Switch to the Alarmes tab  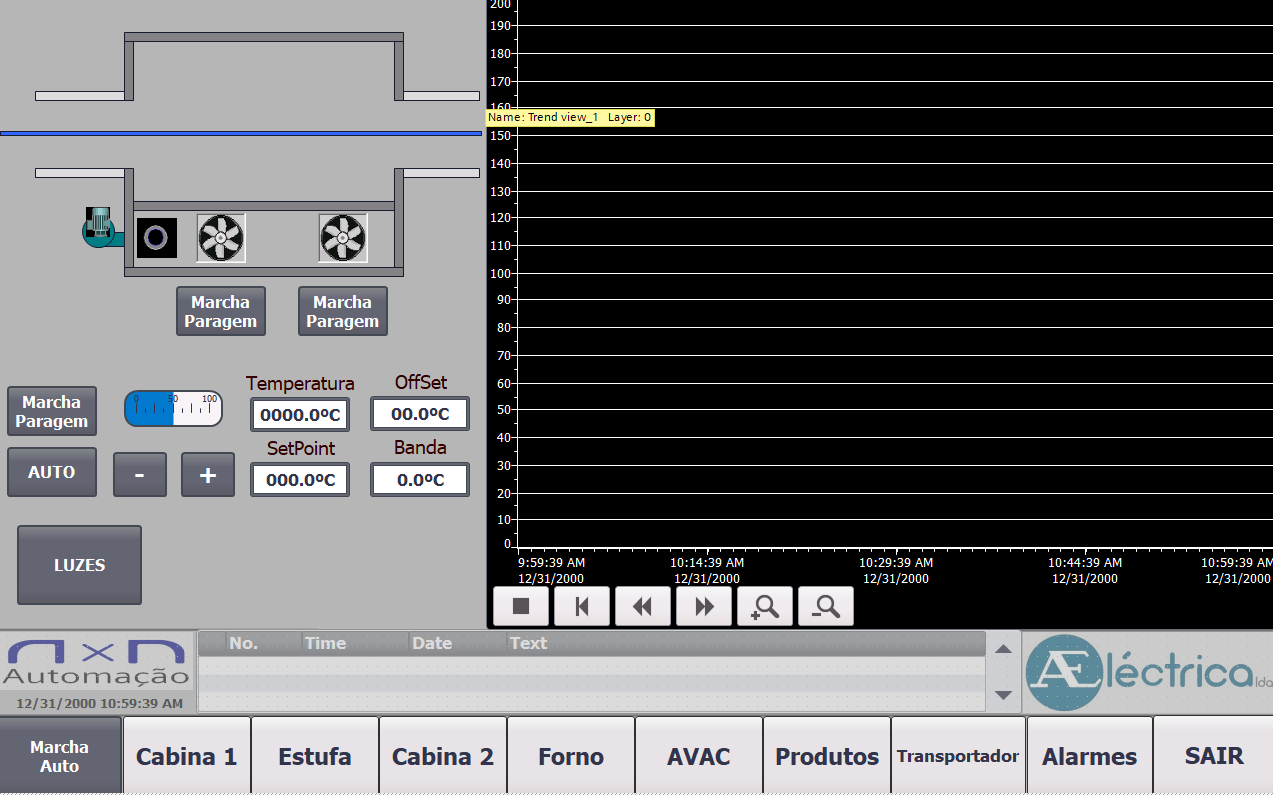(1089, 757)
